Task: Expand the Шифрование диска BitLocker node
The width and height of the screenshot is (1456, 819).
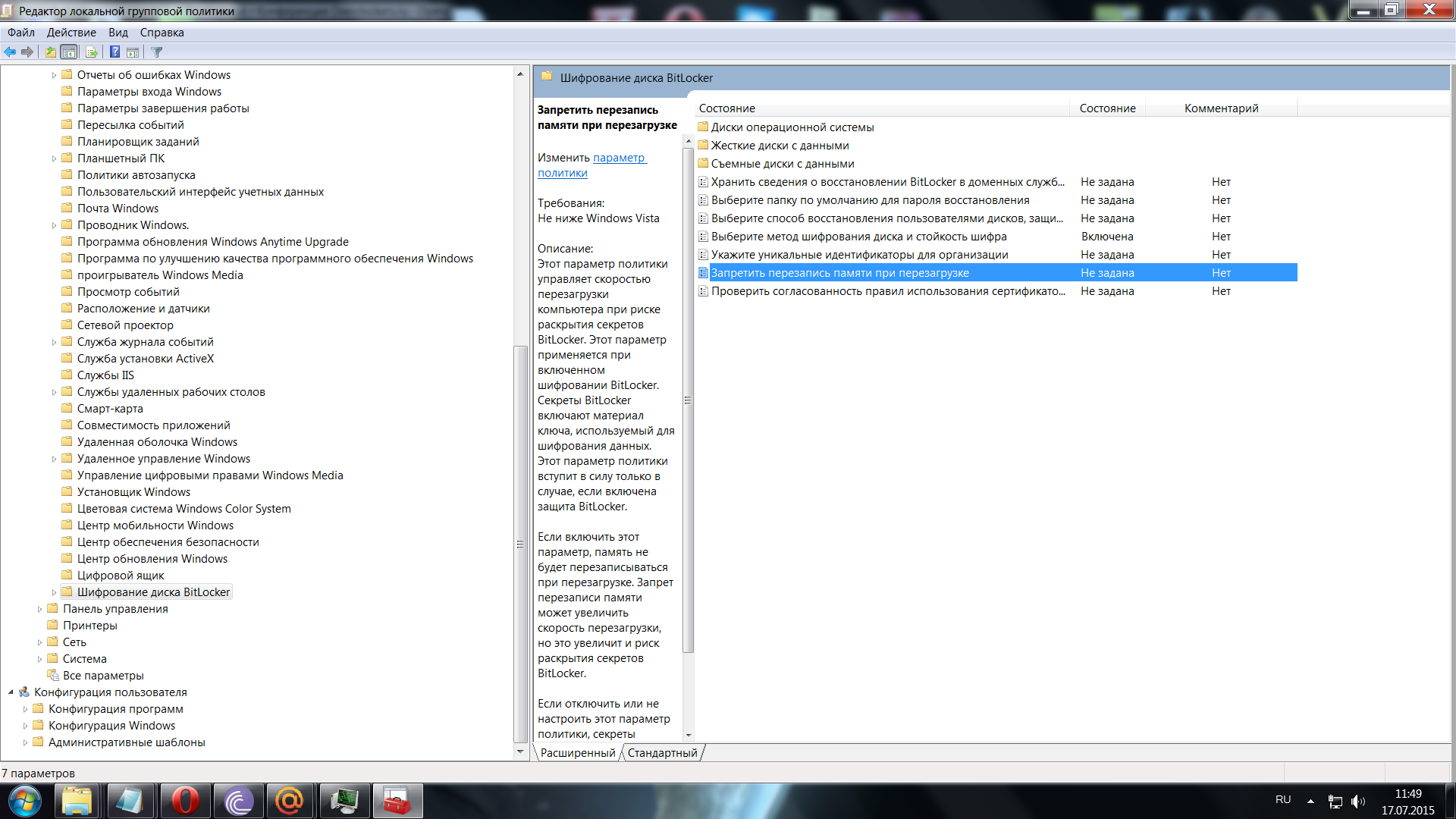Action: click(x=54, y=592)
